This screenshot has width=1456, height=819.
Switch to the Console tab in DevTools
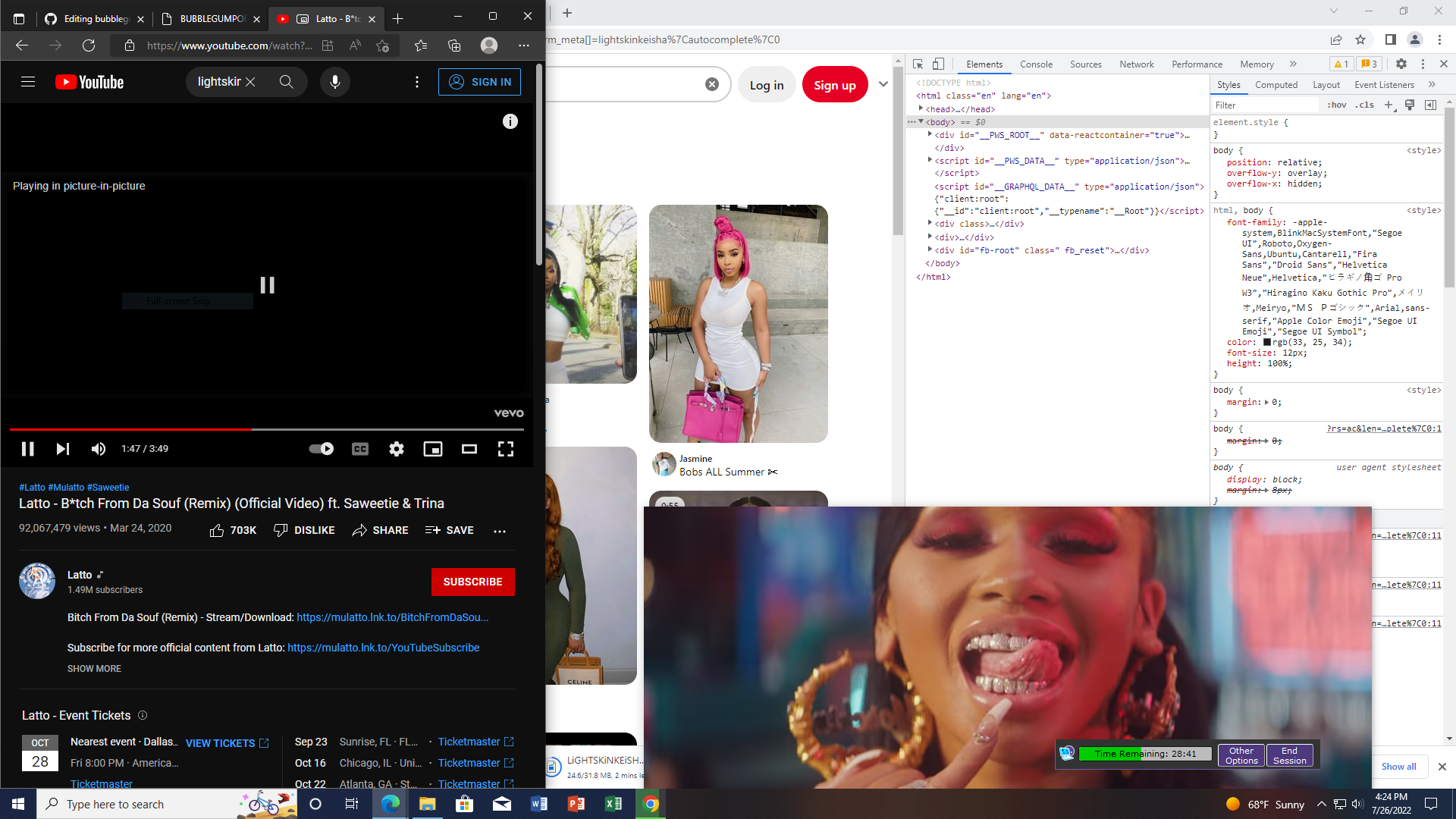1036,64
